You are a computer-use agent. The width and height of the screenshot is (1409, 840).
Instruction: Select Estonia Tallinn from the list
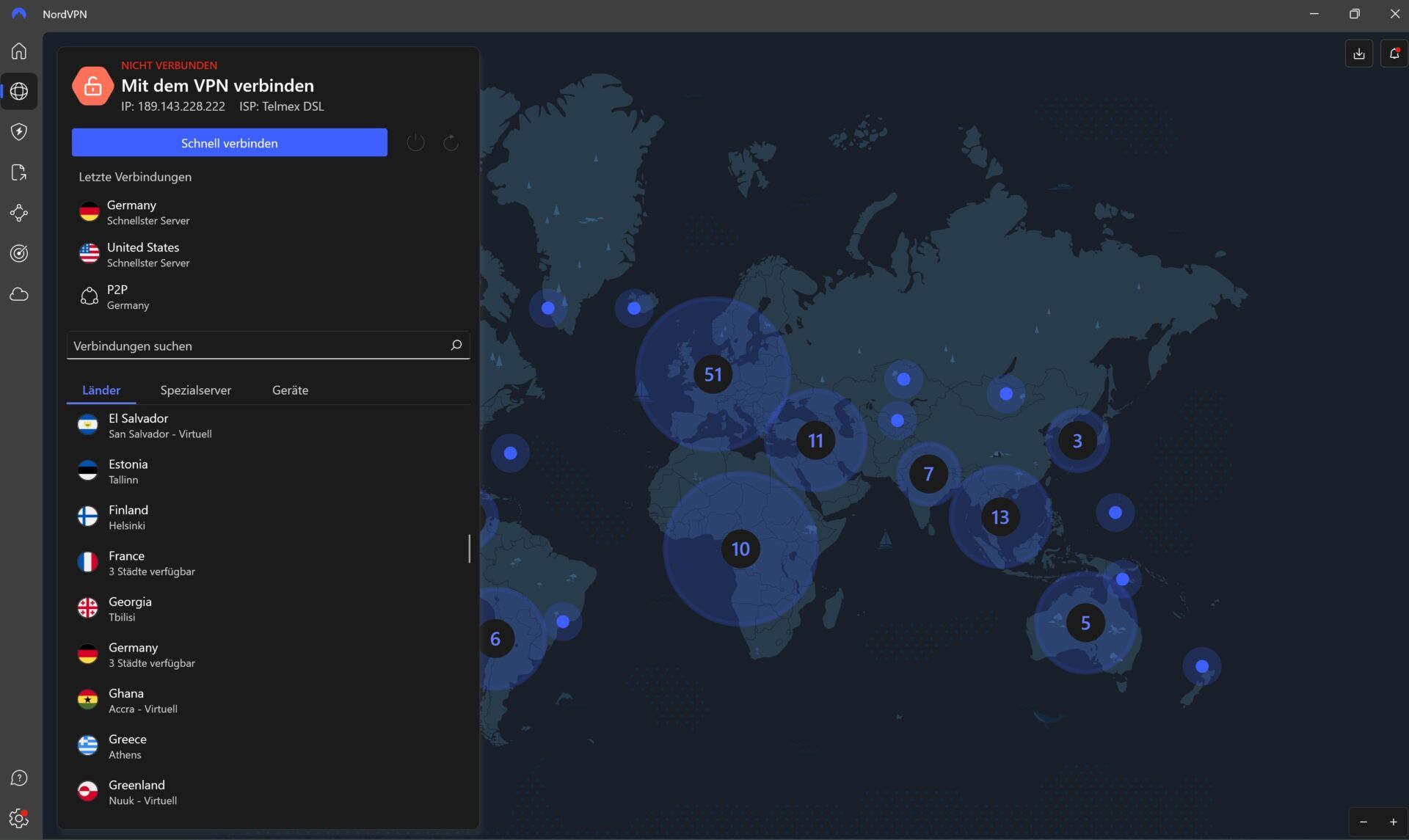(x=268, y=471)
